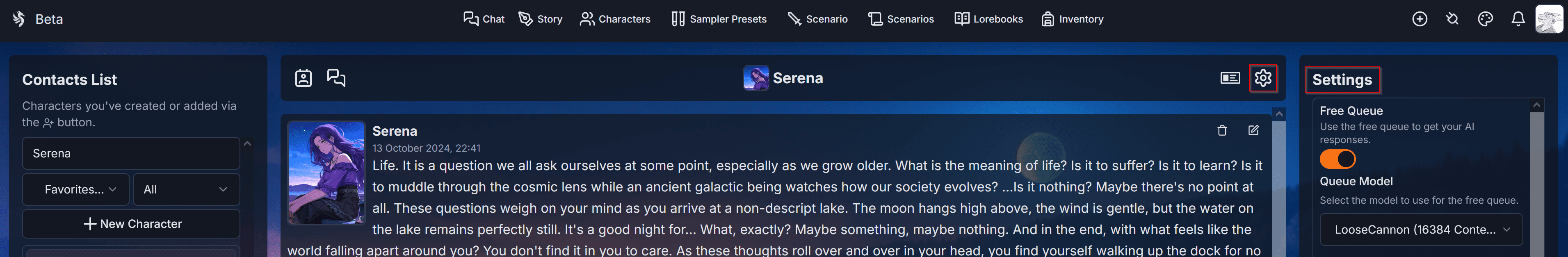1568x257 pixels.
Task: Click the Serena contact search field
Action: pos(131,153)
